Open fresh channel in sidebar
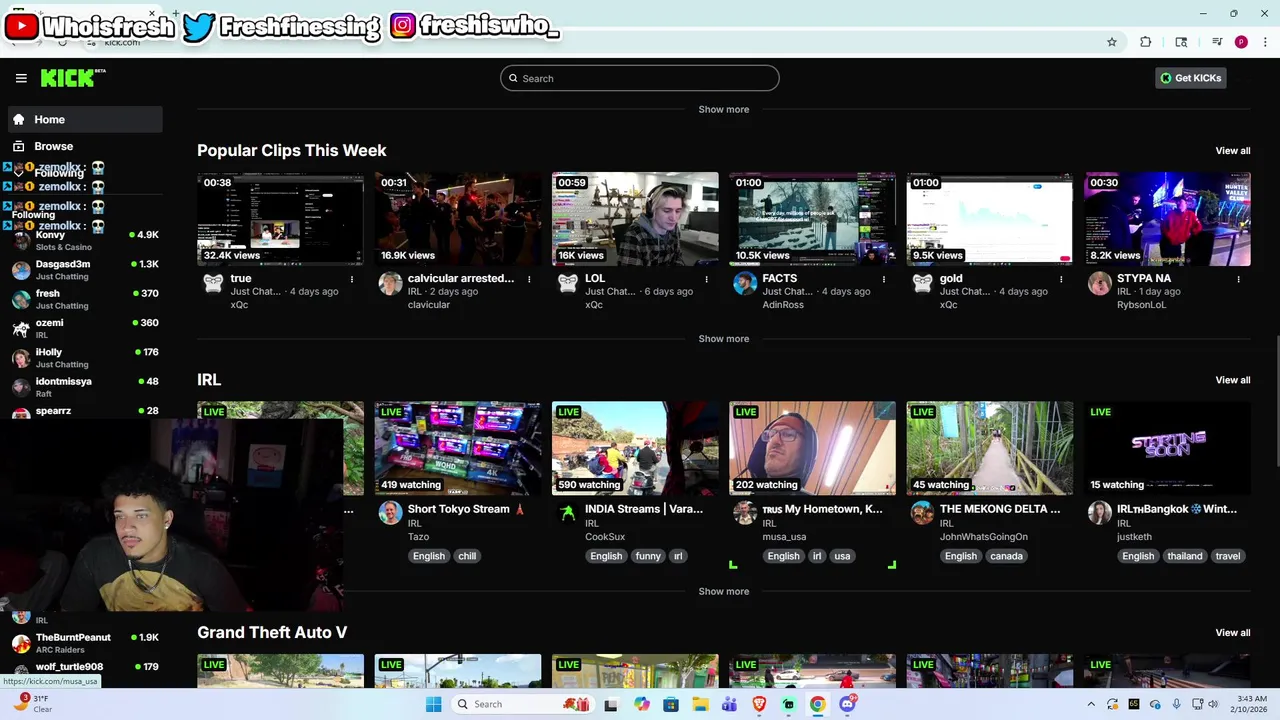 click(x=85, y=299)
